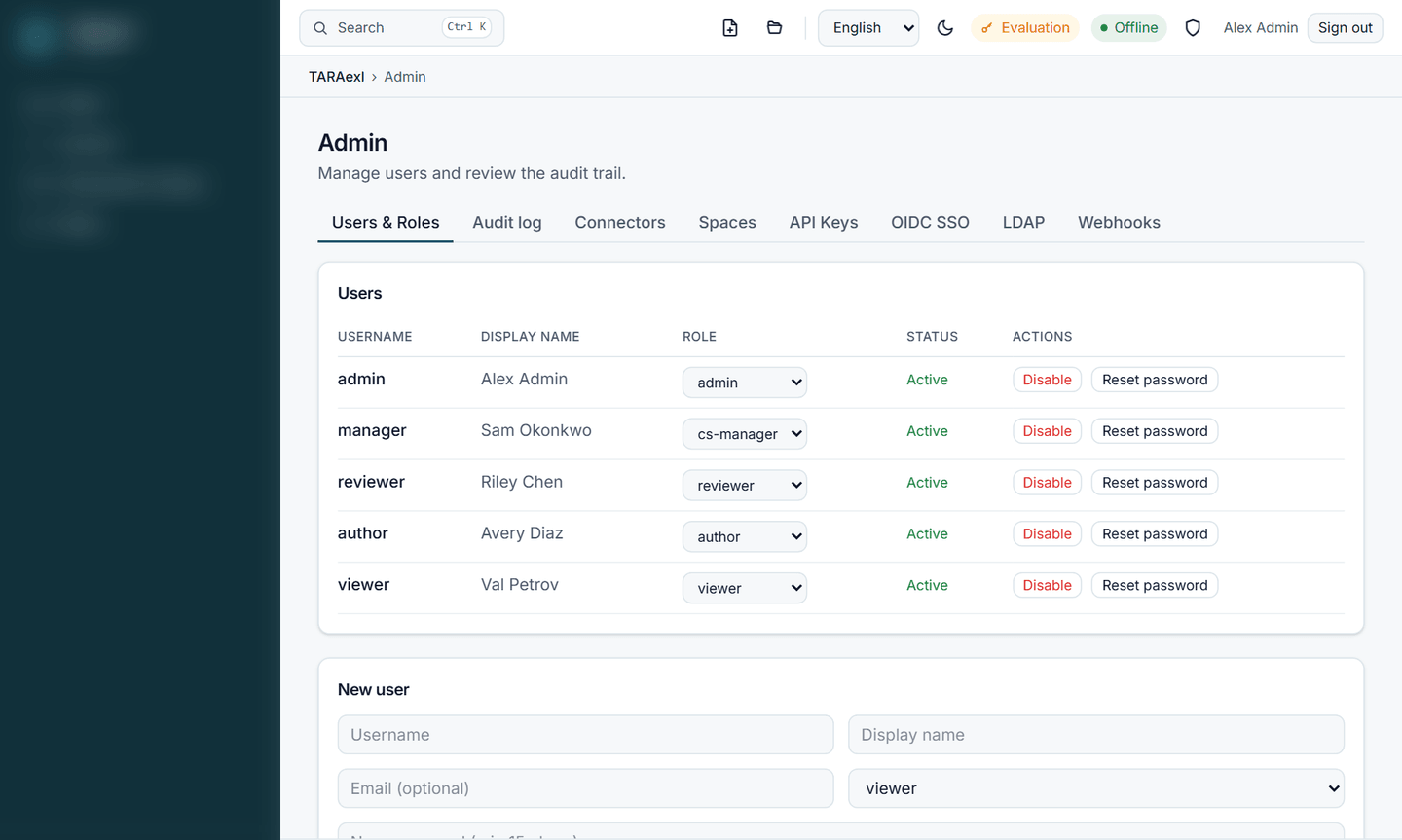
Task: Open the Webhooks tab
Action: pyautogui.click(x=1119, y=223)
